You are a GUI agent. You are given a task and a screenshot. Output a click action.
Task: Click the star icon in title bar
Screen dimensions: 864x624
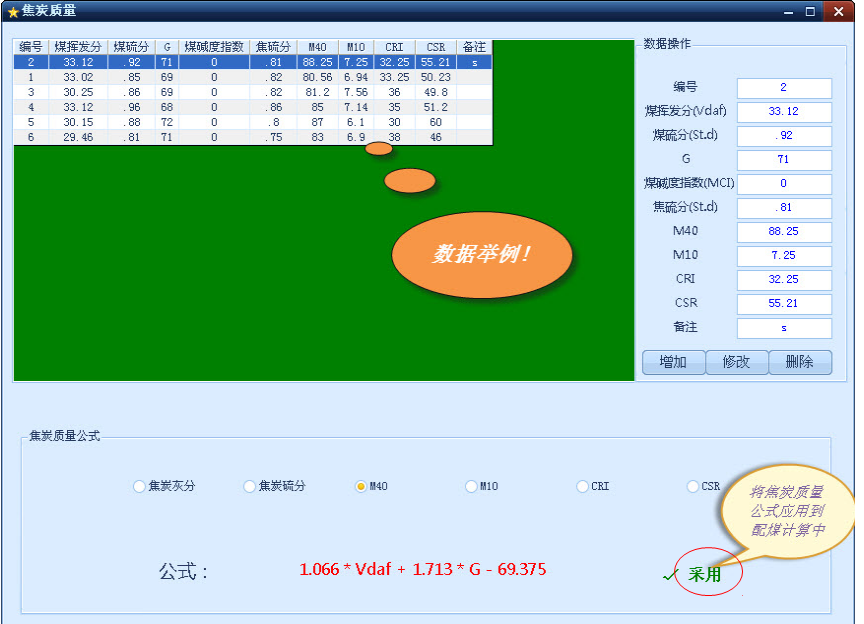pyautogui.click(x=13, y=12)
